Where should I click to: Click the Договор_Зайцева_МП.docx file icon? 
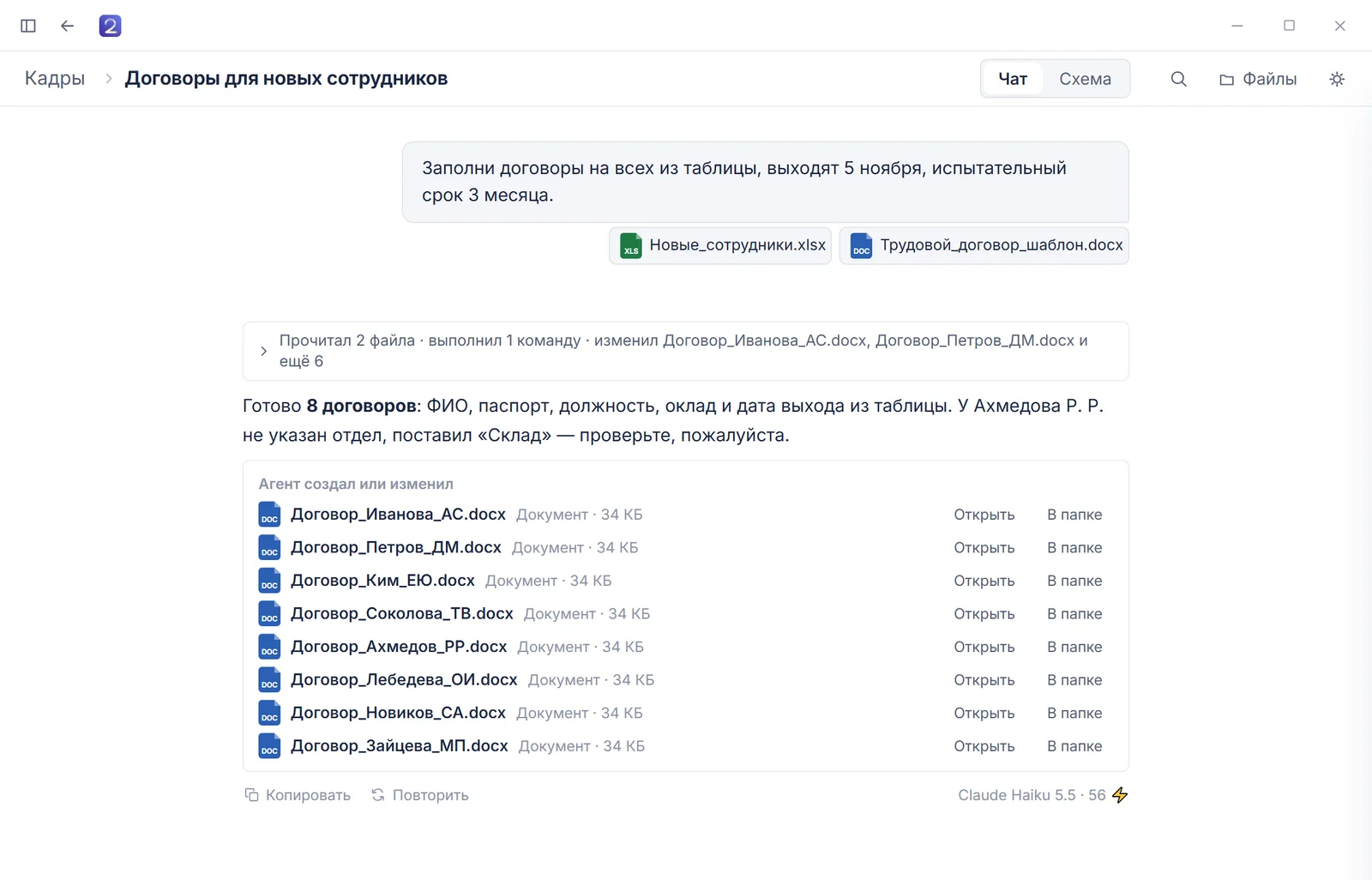click(269, 746)
